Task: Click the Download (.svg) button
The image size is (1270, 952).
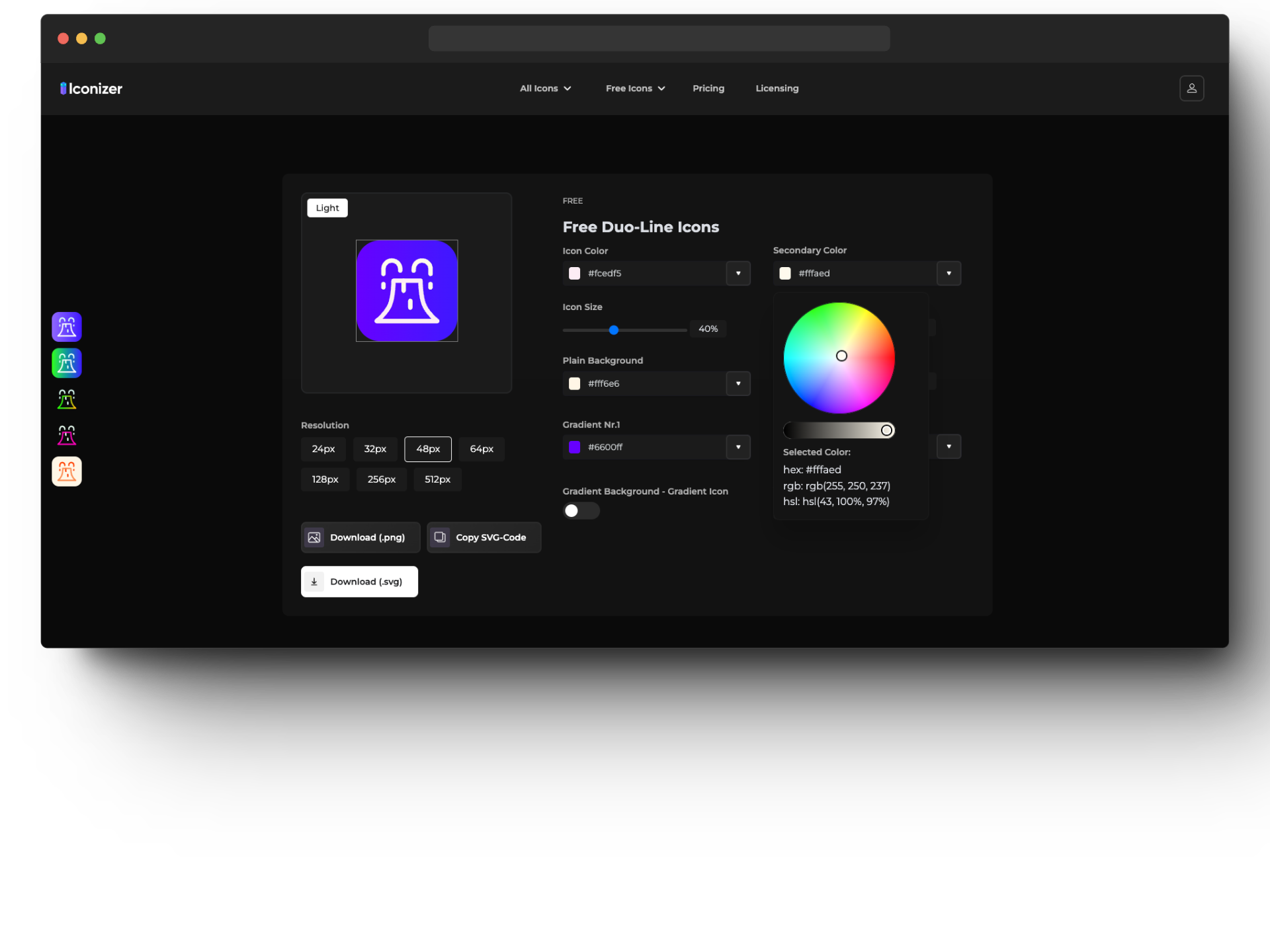Action: coord(359,581)
